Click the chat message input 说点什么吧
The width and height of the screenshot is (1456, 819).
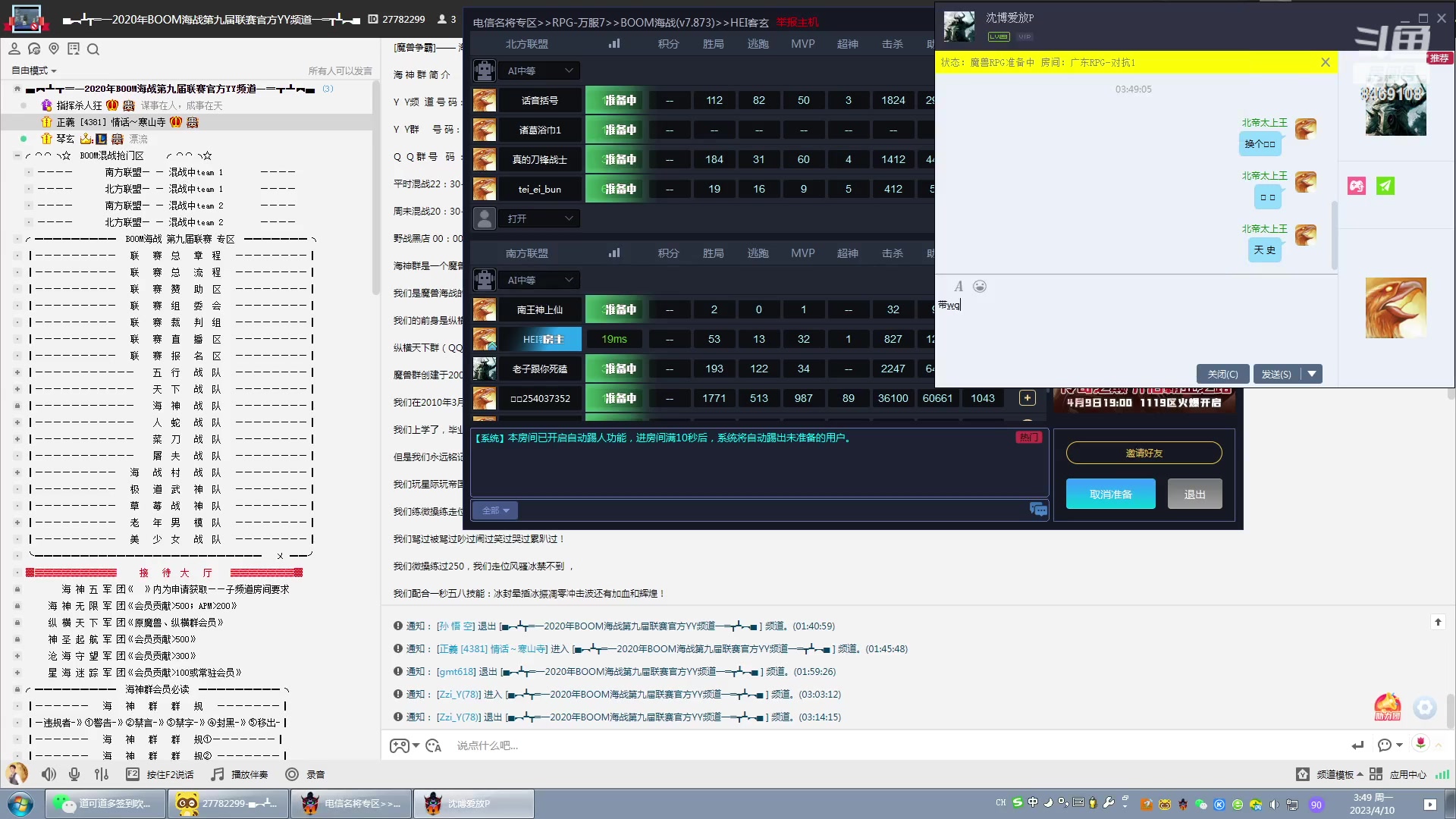click(488, 745)
